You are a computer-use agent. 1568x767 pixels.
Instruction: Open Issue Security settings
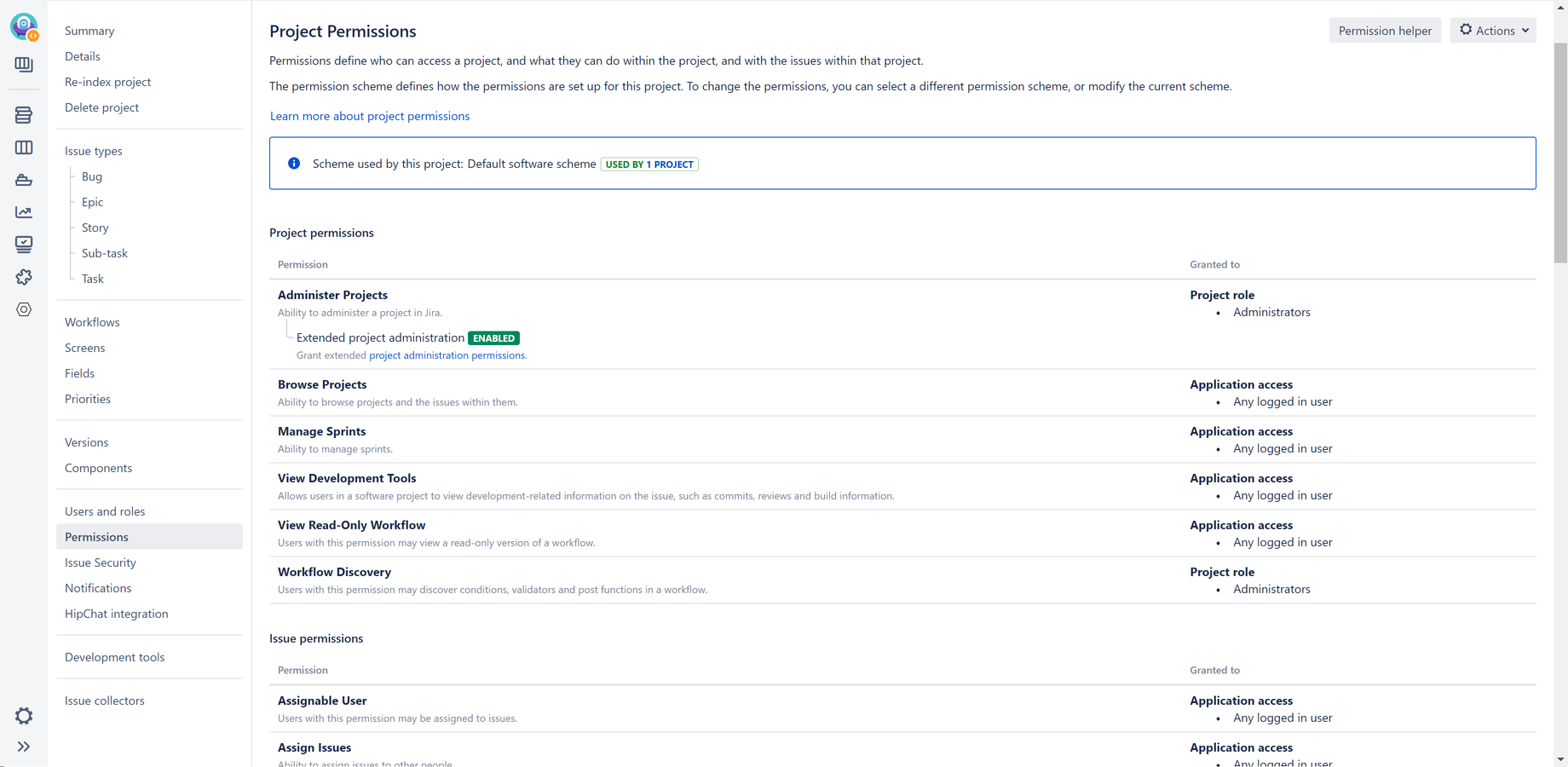click(101, 562)
